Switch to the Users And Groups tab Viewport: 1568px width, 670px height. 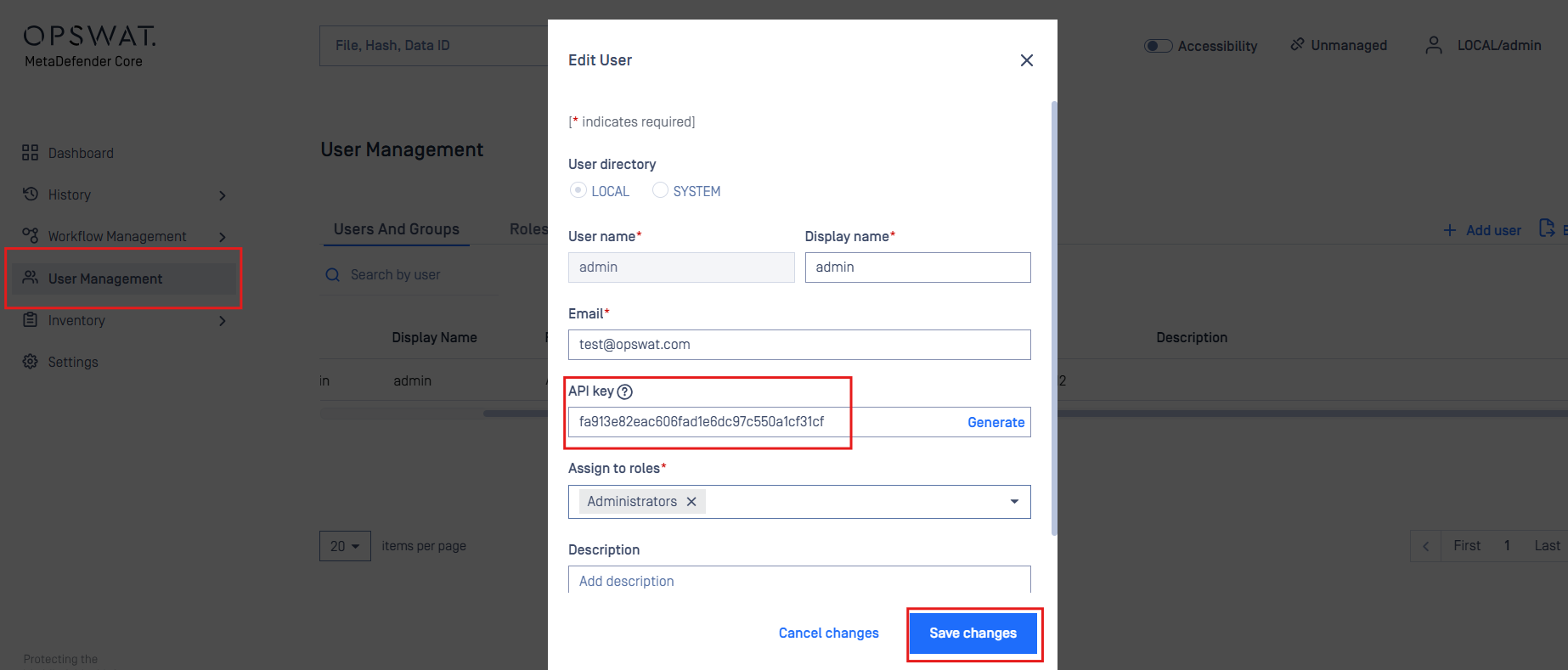point(397,229)
